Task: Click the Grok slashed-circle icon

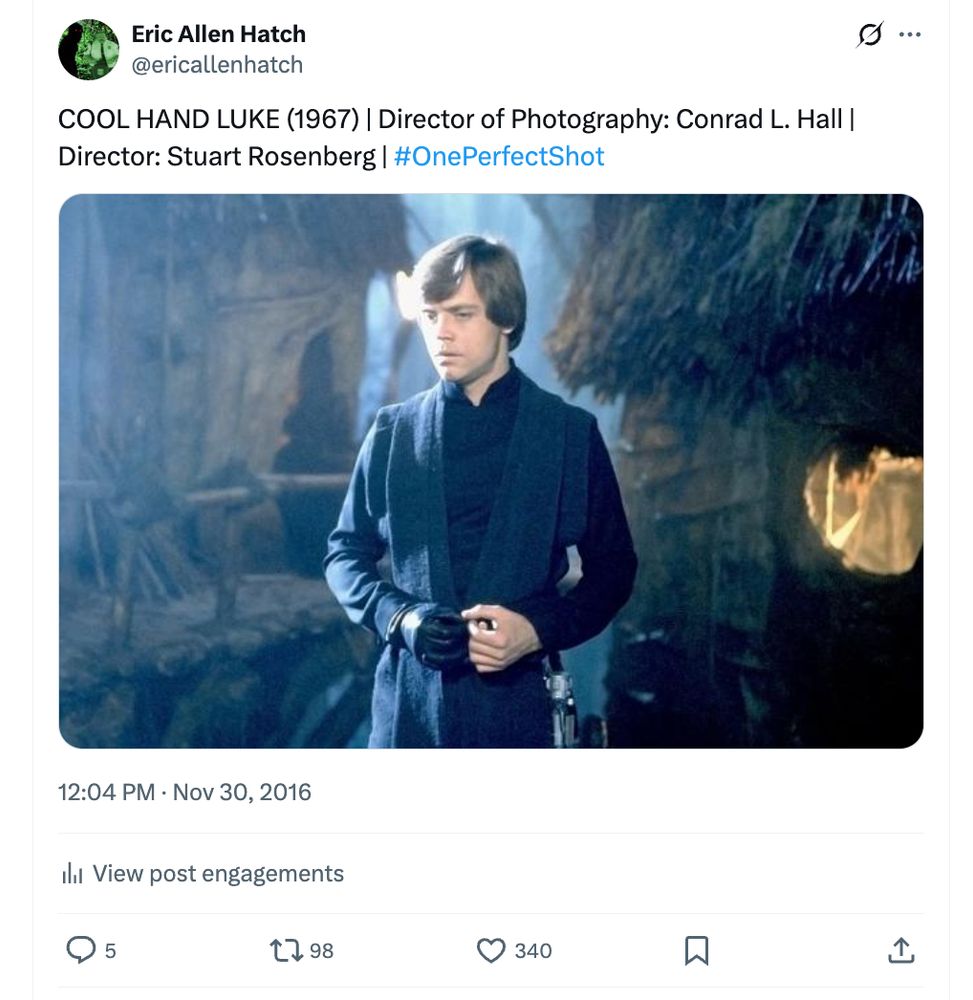Action: (870, 34)
